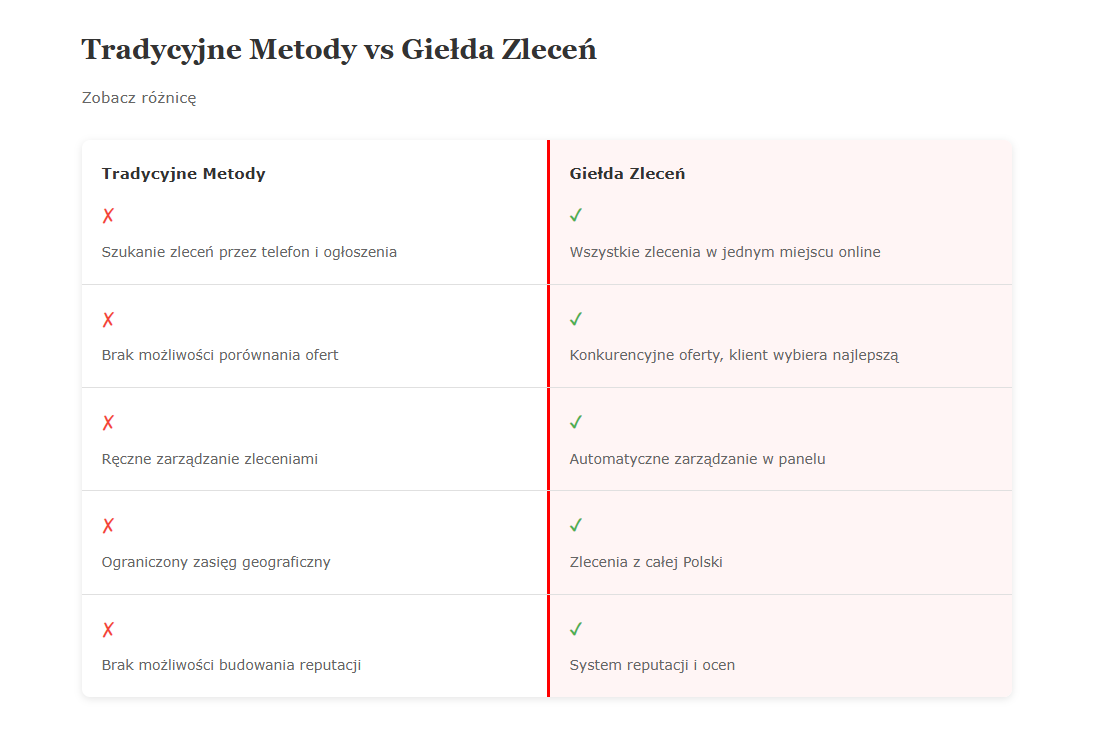Click "Automatyczne zarządzanie w panelu" text

pos(697,459)
